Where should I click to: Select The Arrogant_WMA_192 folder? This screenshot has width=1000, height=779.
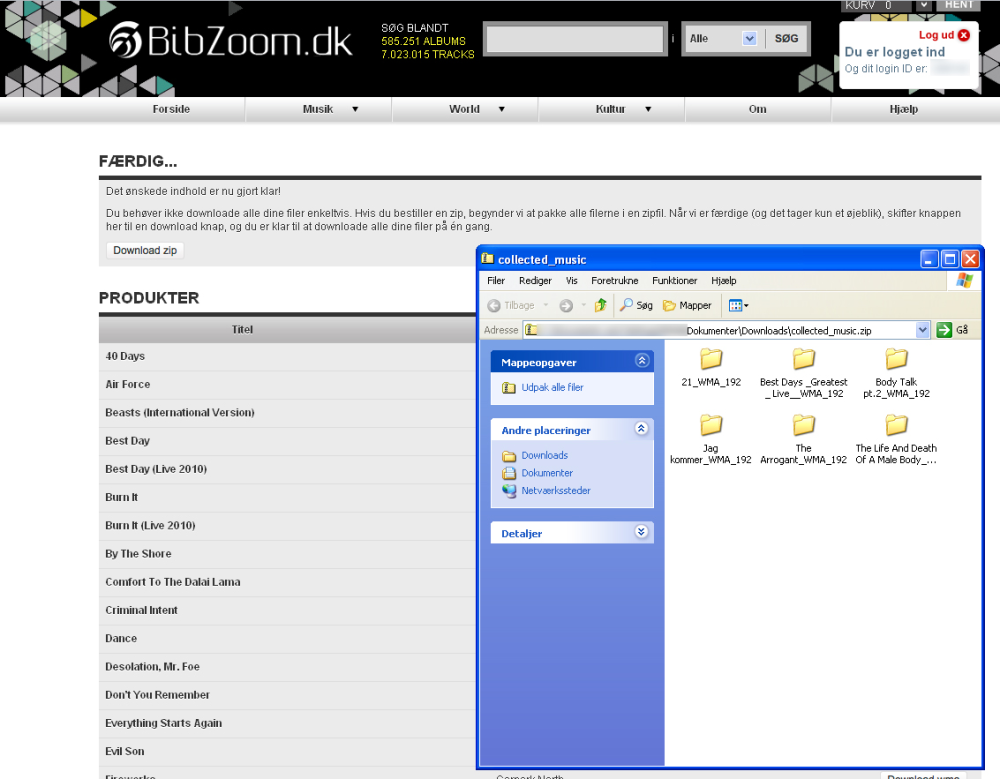click(x=803, y=437)
